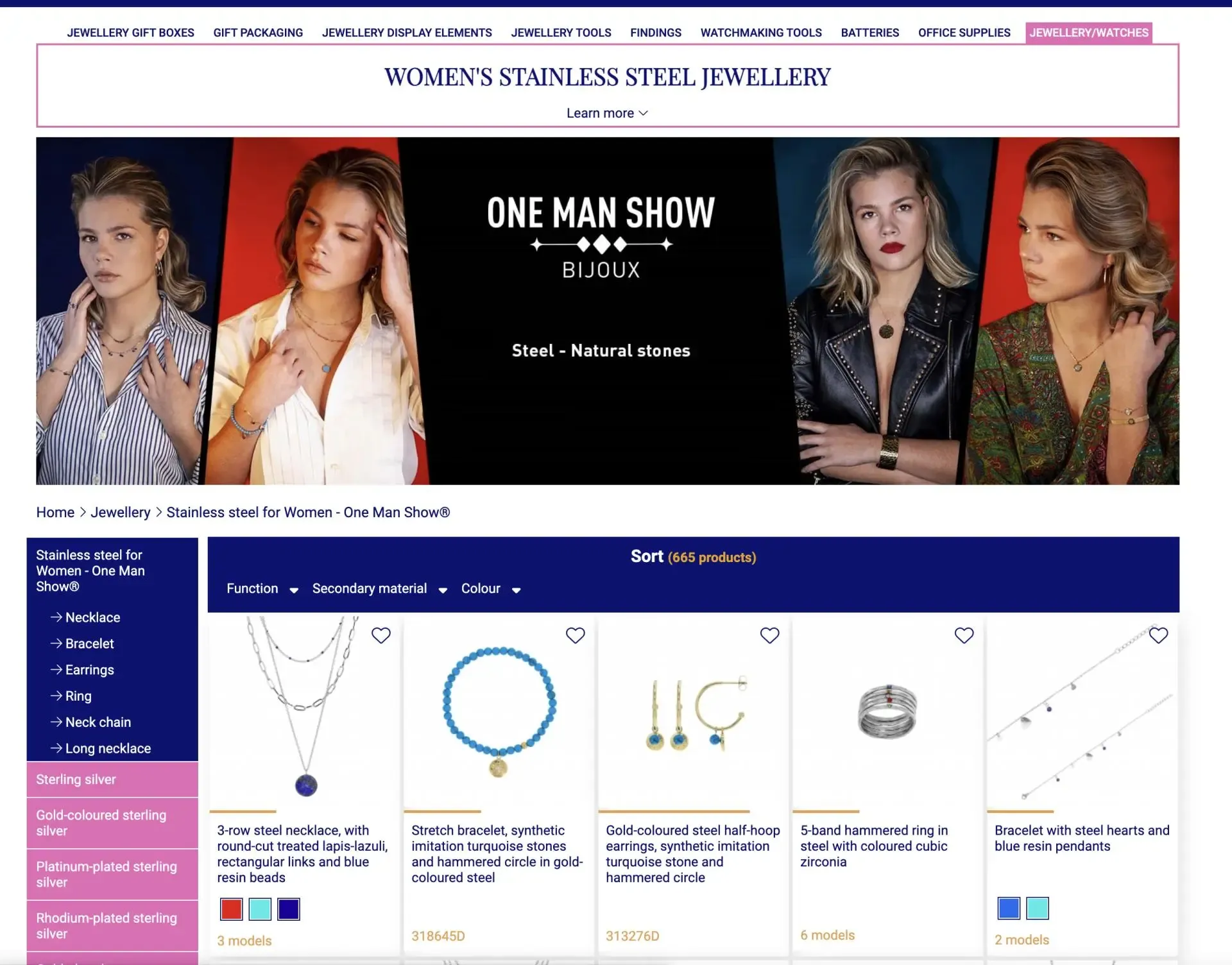Image resolution: width=1232 pixels, height=965 pixels.
Task: Open the Function filter dropdown
Action: pyautogui.click(x=262, y=588)
